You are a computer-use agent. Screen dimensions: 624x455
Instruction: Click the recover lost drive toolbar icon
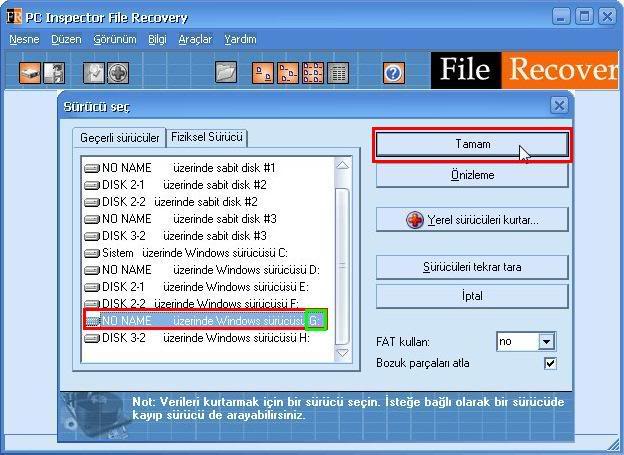click(118, 73)
